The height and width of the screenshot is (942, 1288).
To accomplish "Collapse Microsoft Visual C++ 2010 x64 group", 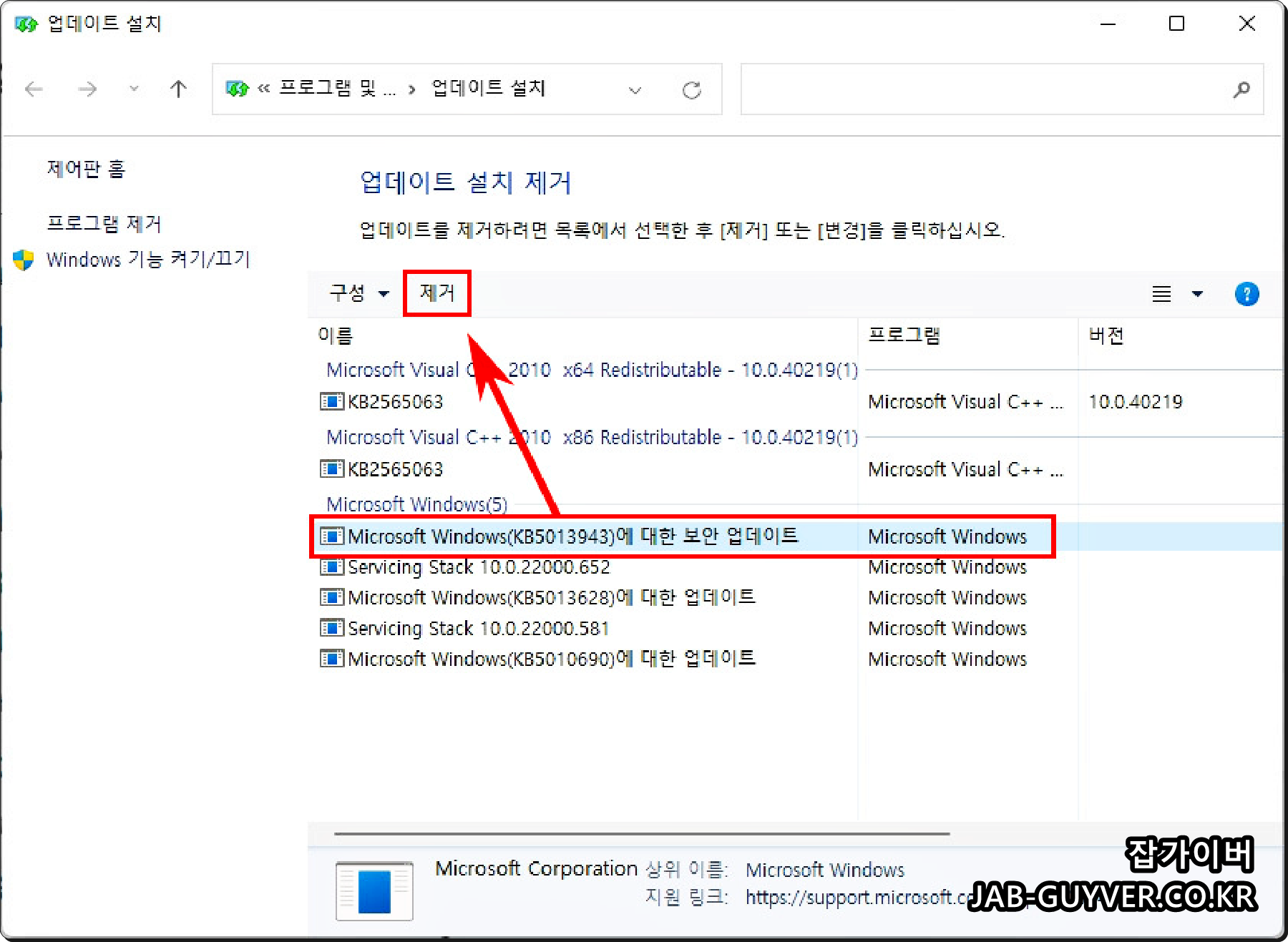I will pos(592,370).
